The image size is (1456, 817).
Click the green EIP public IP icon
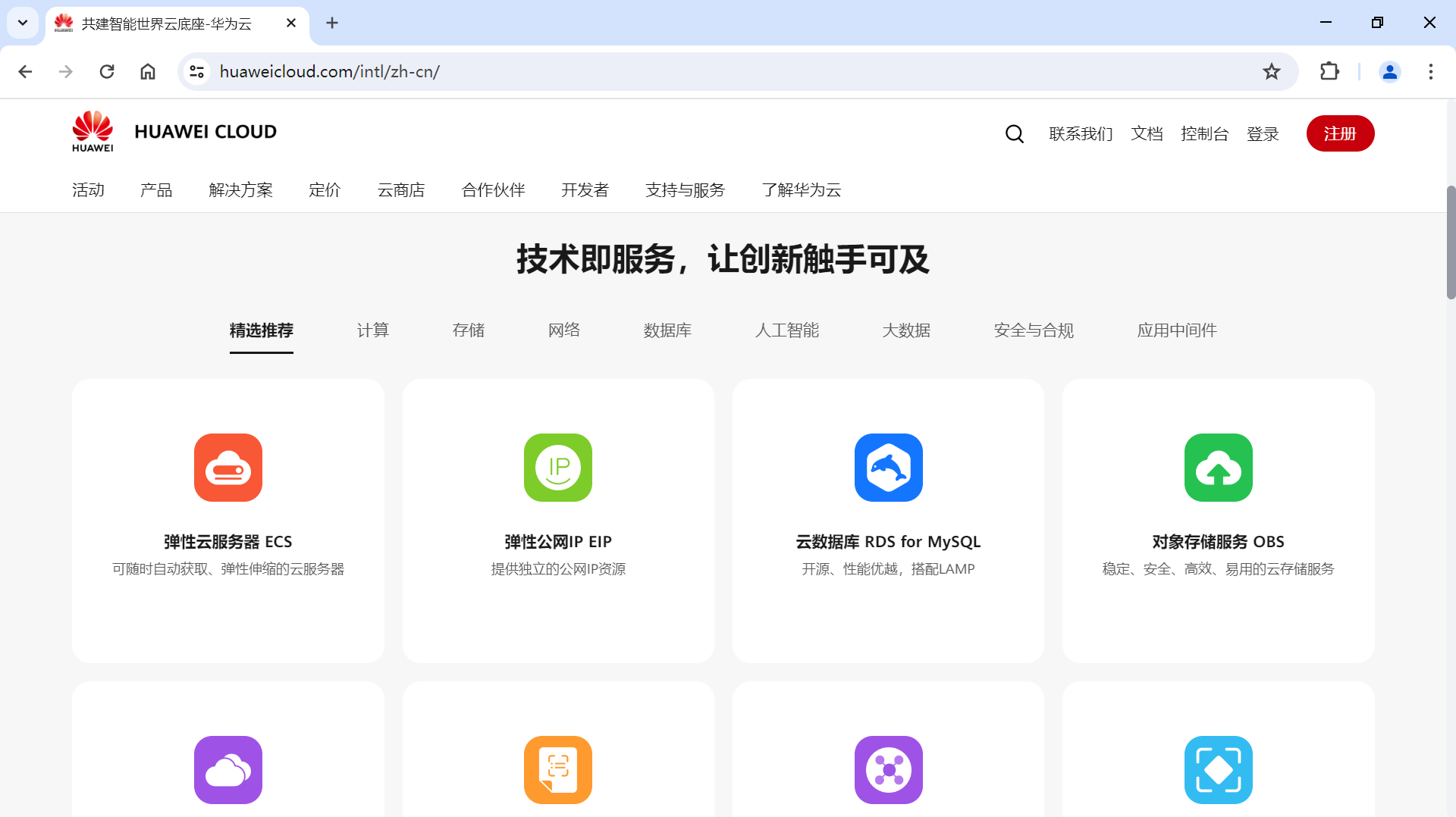[558, 468]
